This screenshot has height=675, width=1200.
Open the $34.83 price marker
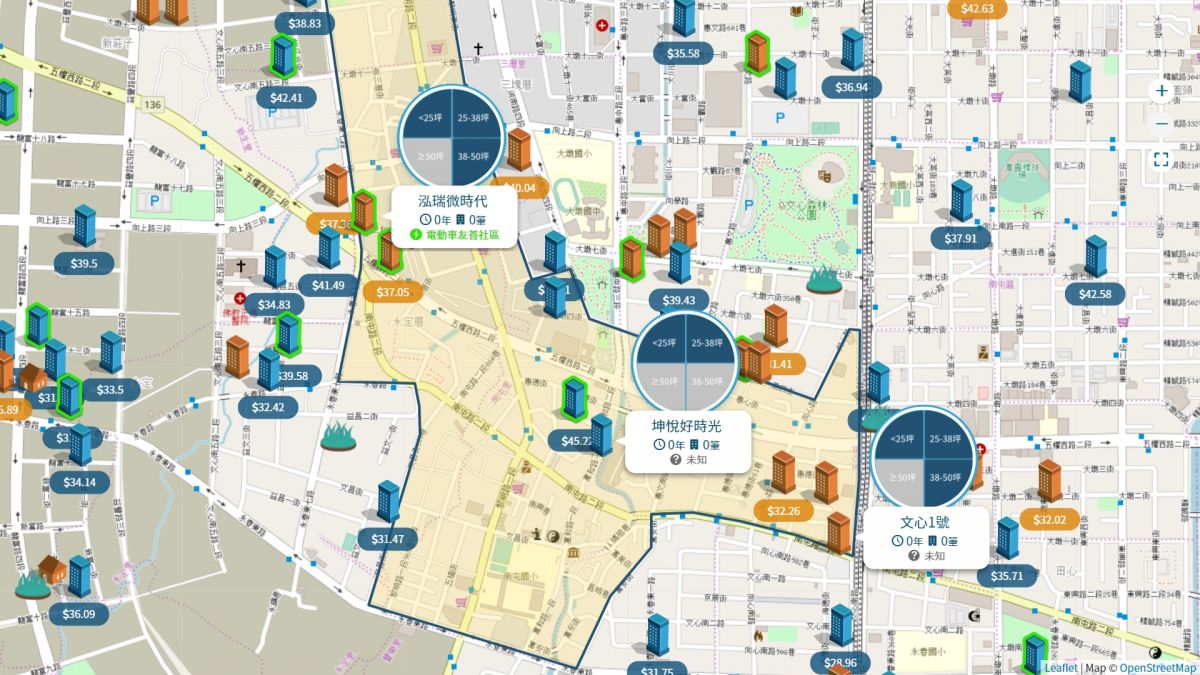click(274, 304)
